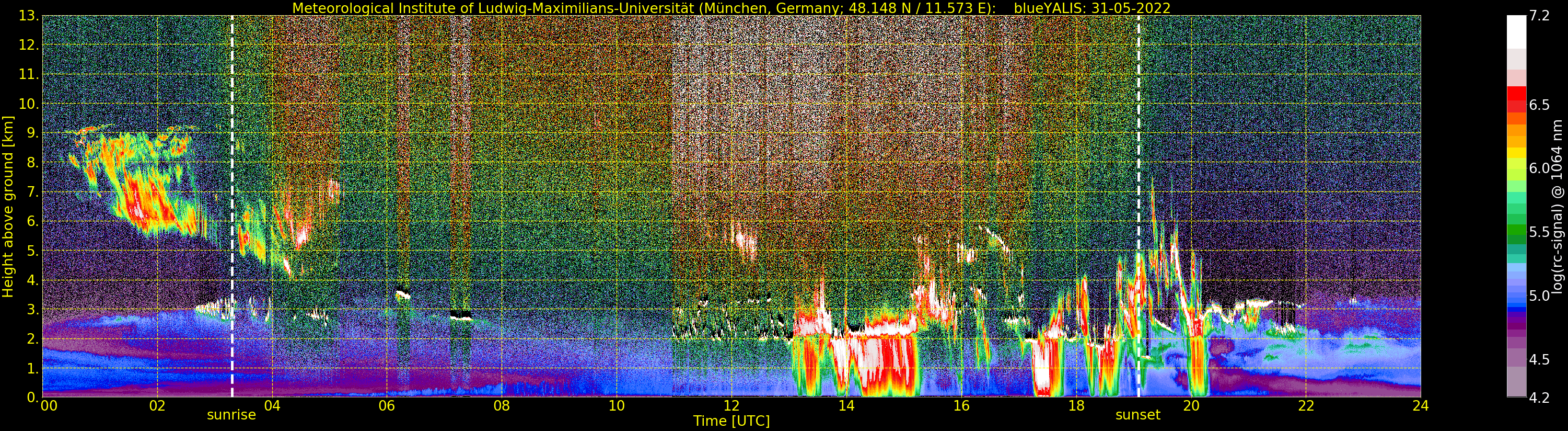The image size is (1568, 431).
Task: Click the time axis tick label '12'
Action: tap(731, 405)
